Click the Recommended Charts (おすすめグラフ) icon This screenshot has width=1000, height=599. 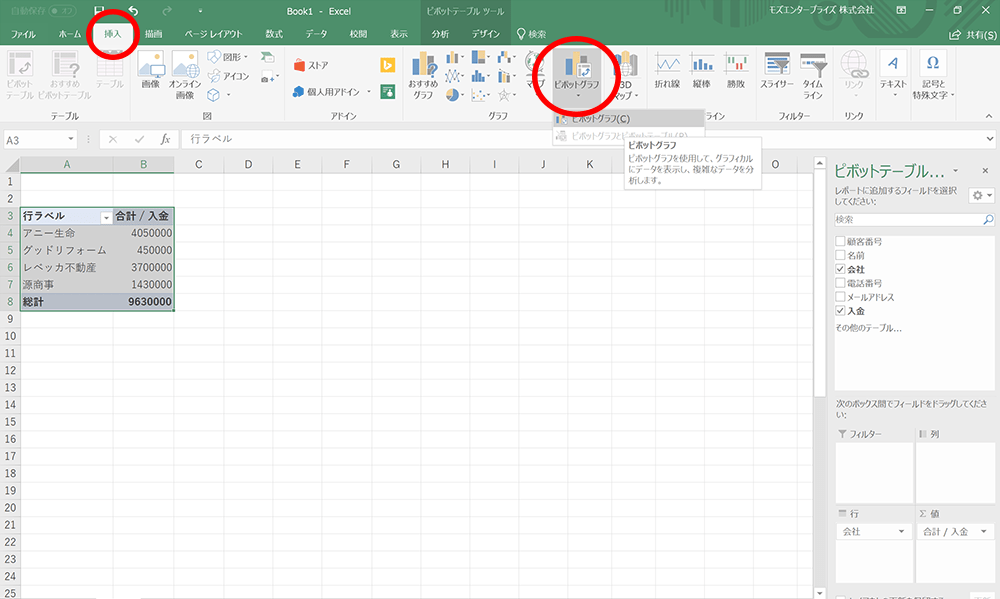423,77
